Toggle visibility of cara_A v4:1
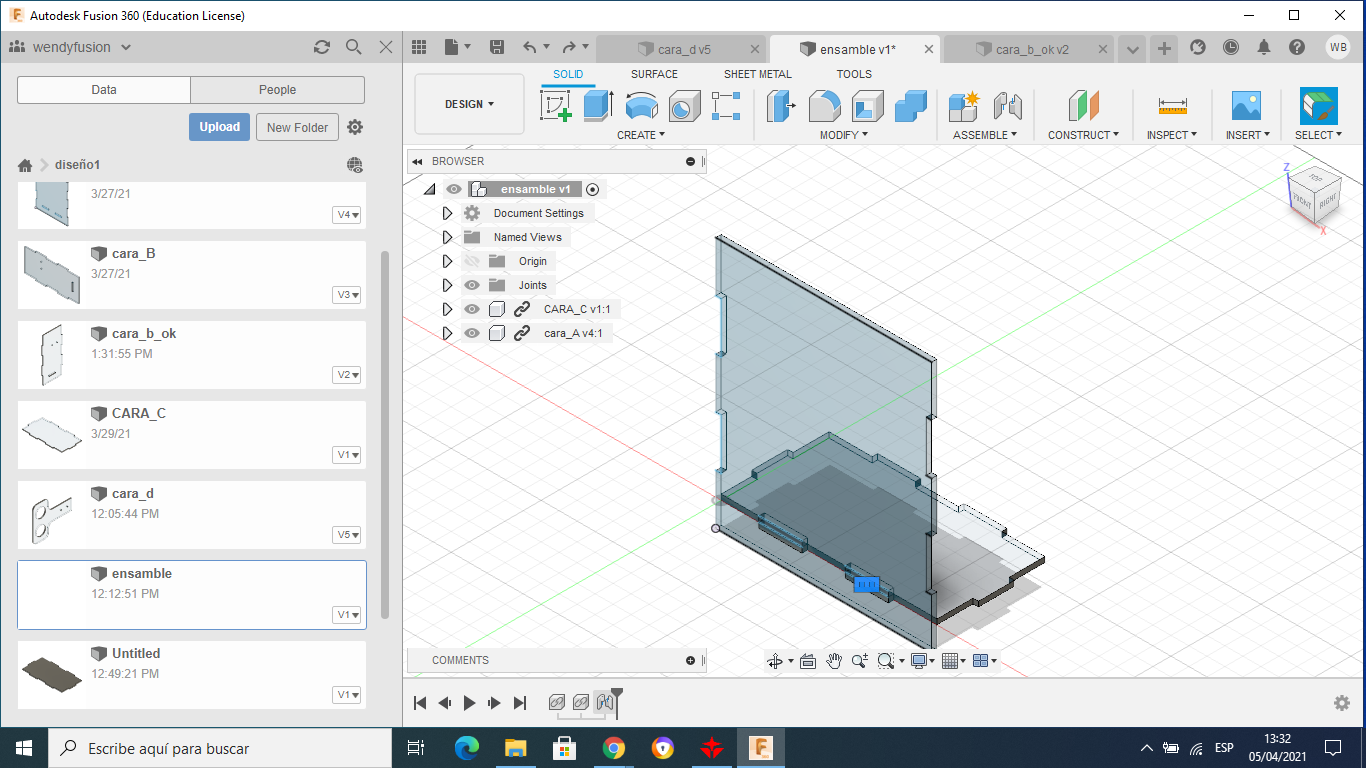 pos(472,333)
